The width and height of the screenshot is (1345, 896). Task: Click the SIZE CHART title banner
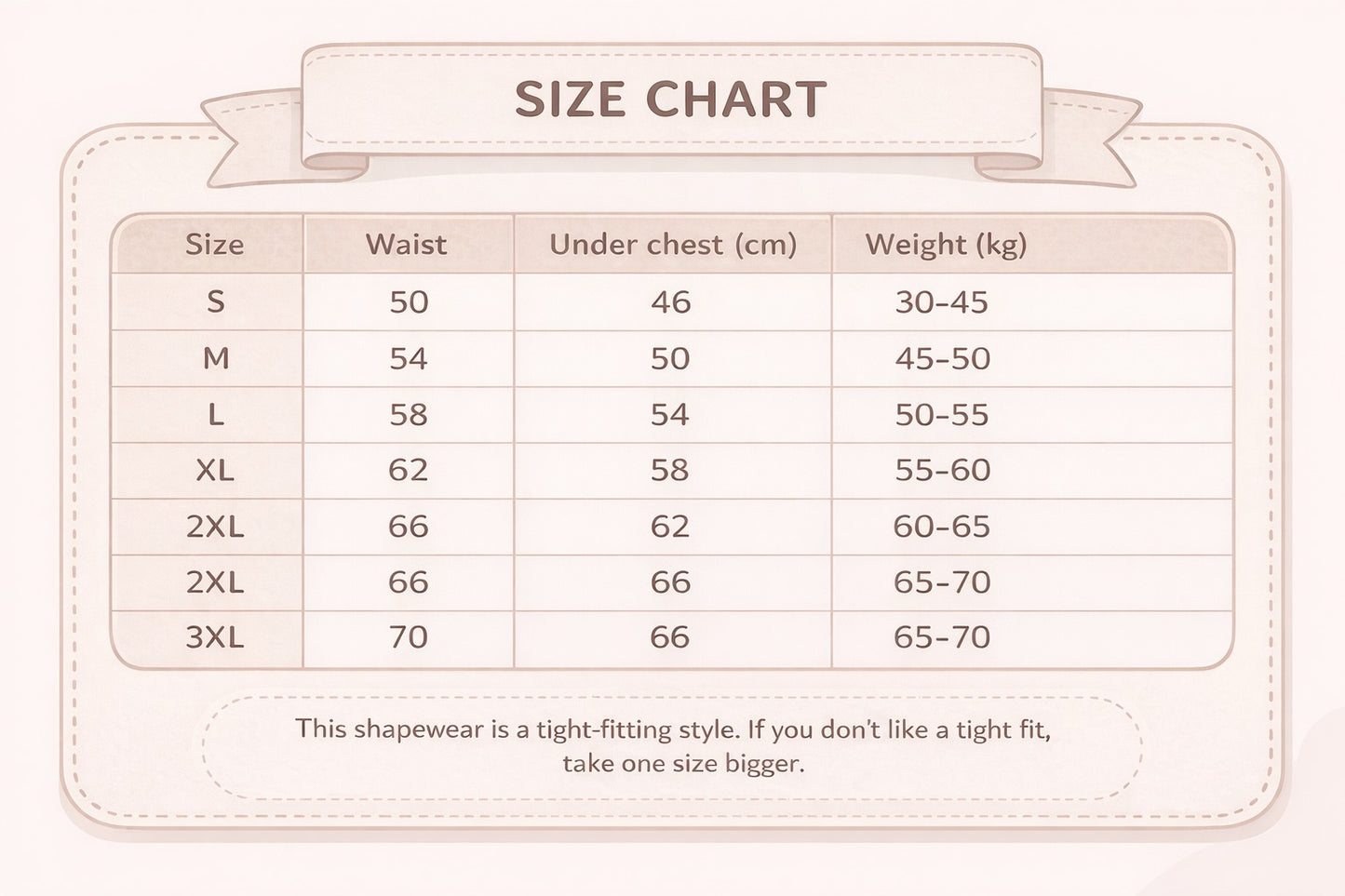[x=670, y=100]
